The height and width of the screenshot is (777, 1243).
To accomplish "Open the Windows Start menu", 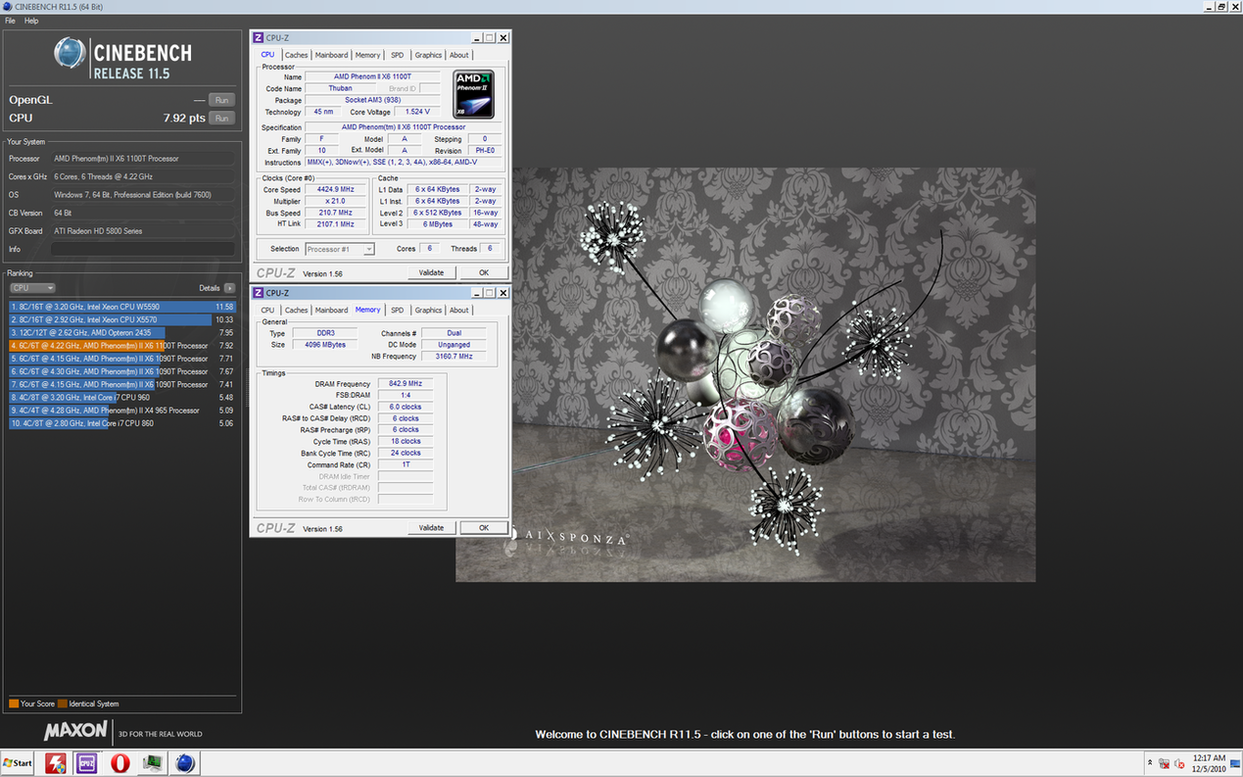I will [x=17, y=763].
